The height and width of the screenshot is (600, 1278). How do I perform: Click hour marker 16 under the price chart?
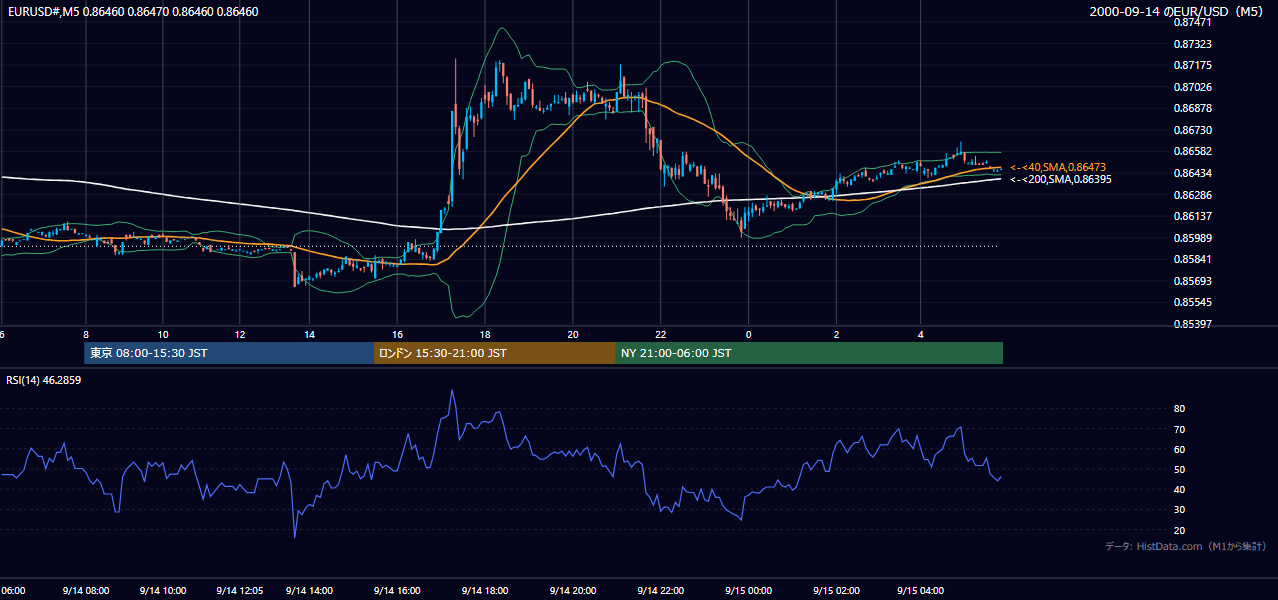pyautogui.click(x=397, y=334)
